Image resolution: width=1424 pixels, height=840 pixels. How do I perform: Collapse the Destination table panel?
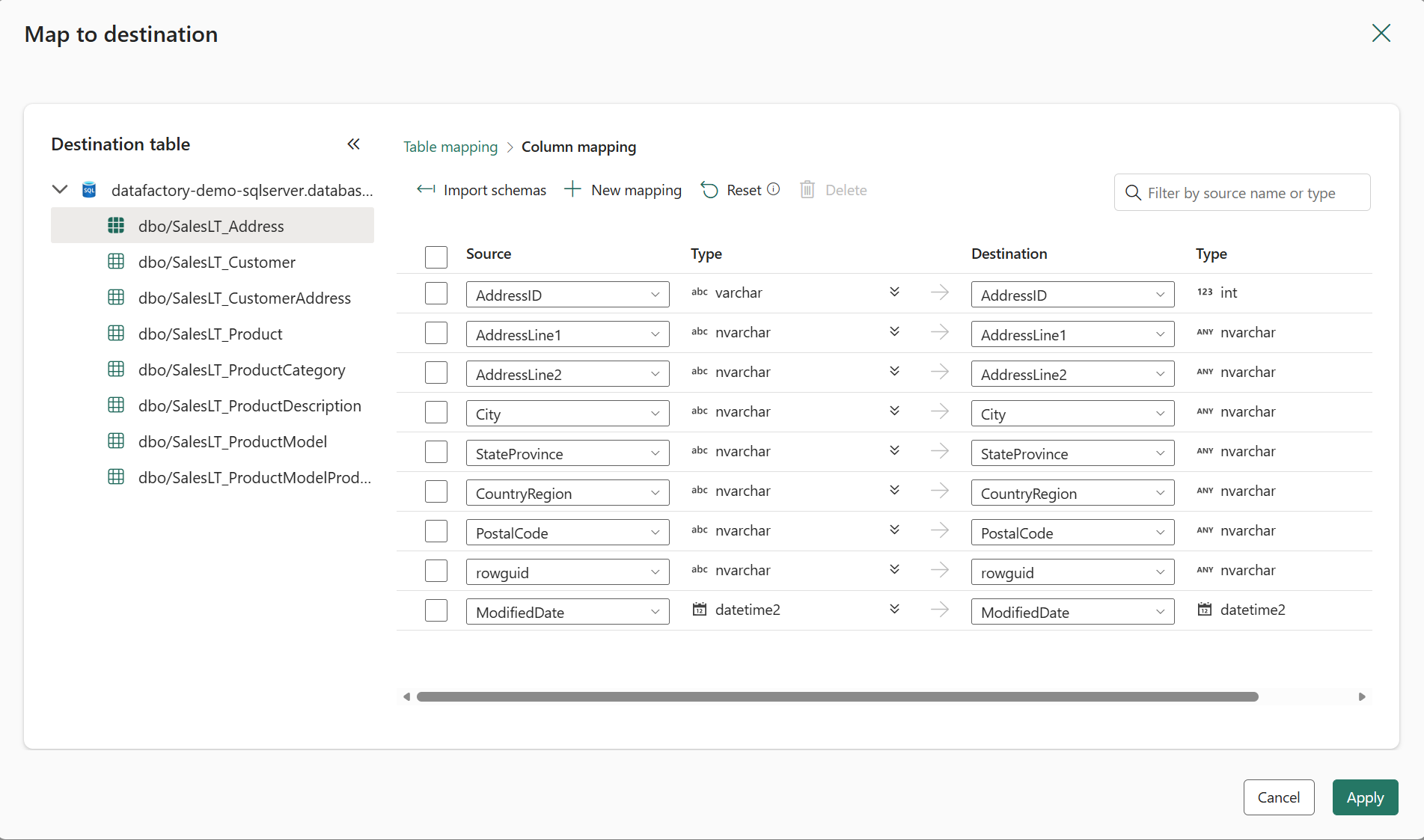[354, 144]
